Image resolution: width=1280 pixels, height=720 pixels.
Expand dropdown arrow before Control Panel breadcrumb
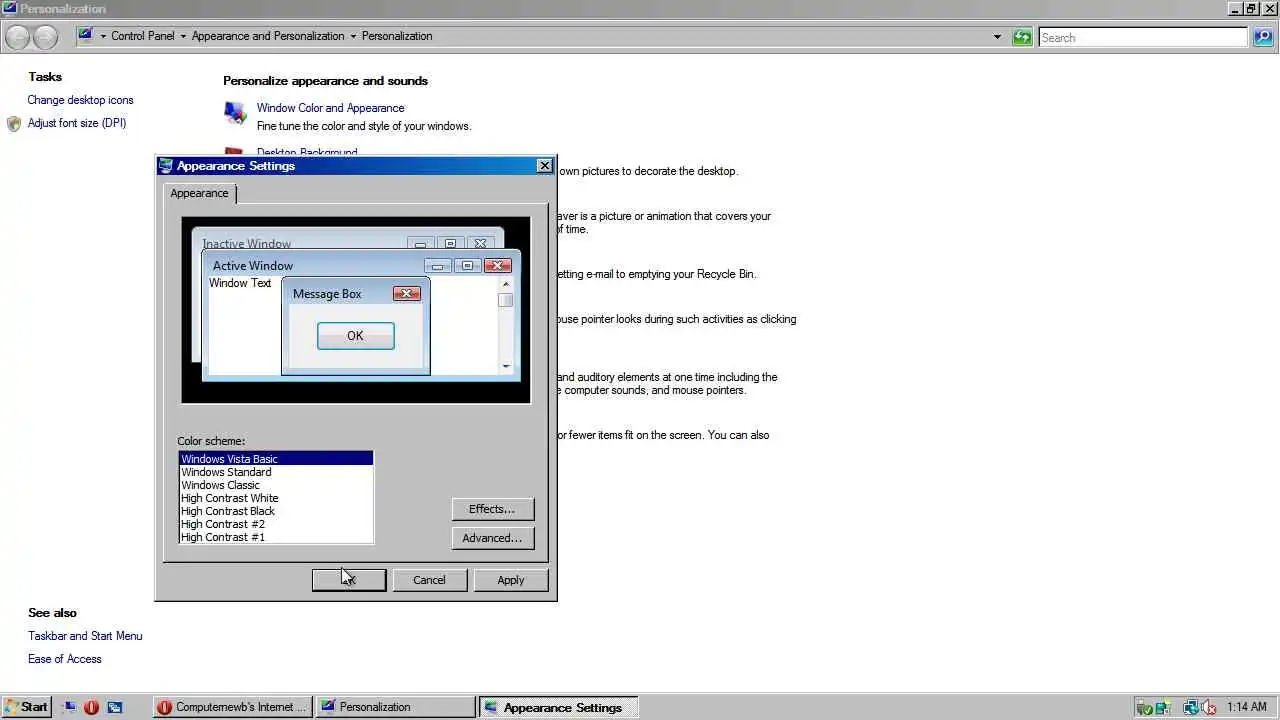click(103, 36)
